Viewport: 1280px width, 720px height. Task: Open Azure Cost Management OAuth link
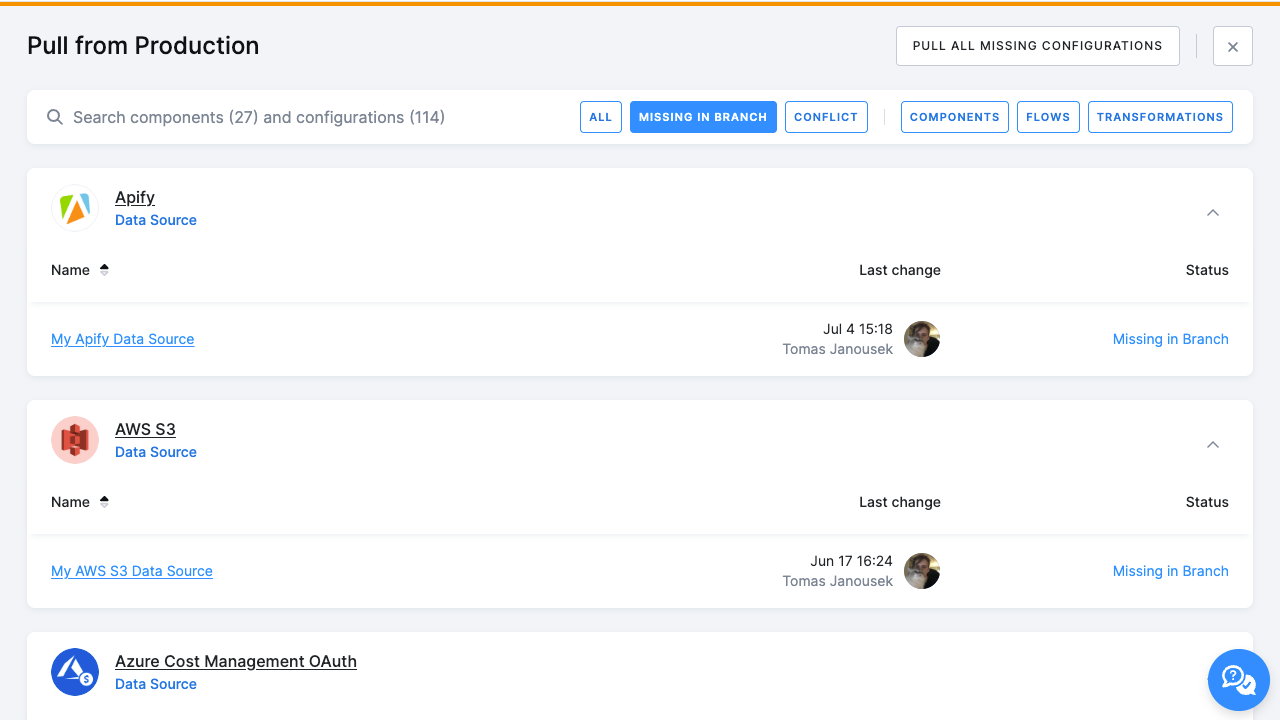pyautogui.click(x=236, y=662)
